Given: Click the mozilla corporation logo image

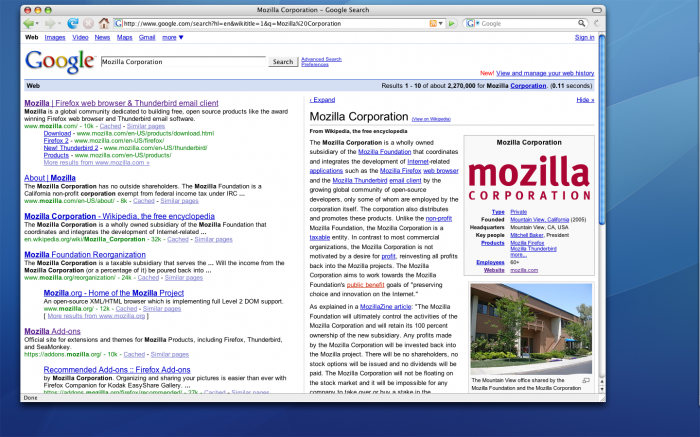Looking at the screenshot, I should (529, 177).
